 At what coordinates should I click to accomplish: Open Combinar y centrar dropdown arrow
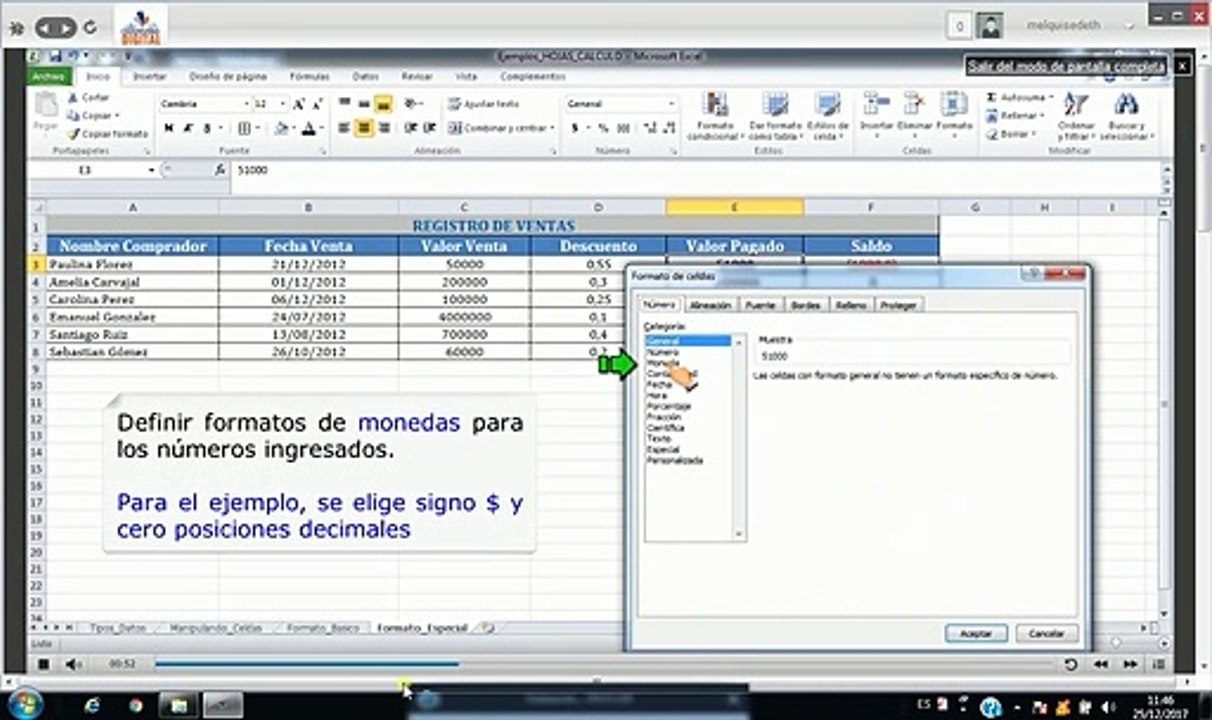pos(552,128)
